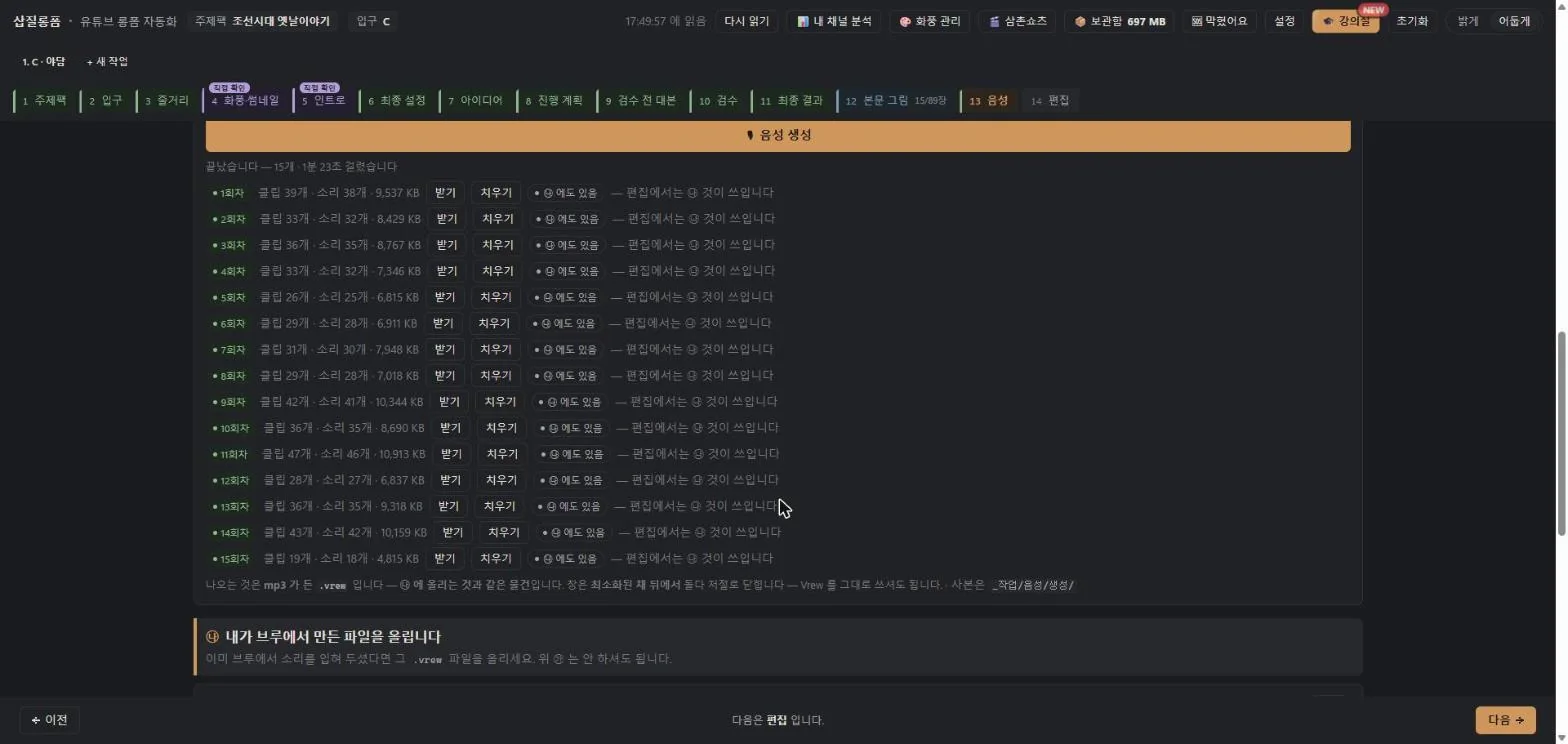1568x744 pixels.
Task: Click the ← 이전 button
Action: (x=49, y=720)
